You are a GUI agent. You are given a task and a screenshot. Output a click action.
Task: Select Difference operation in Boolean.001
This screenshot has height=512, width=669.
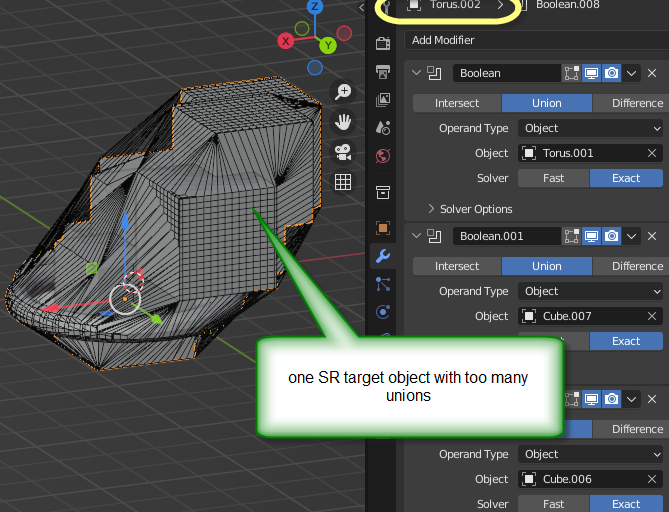(x=631, y=266)
